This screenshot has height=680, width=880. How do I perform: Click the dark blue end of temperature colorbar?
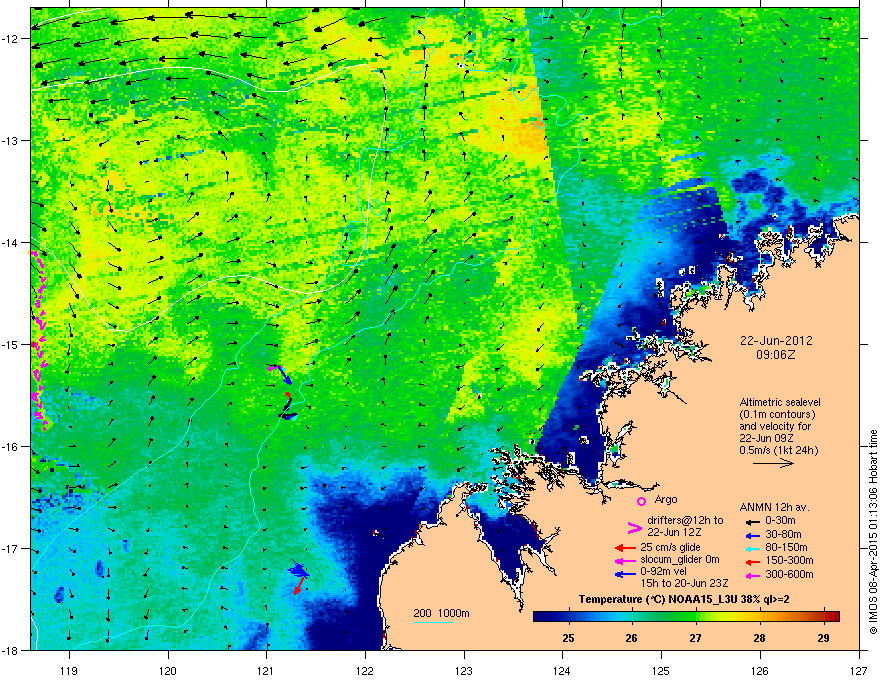click(x=542, y=616)
